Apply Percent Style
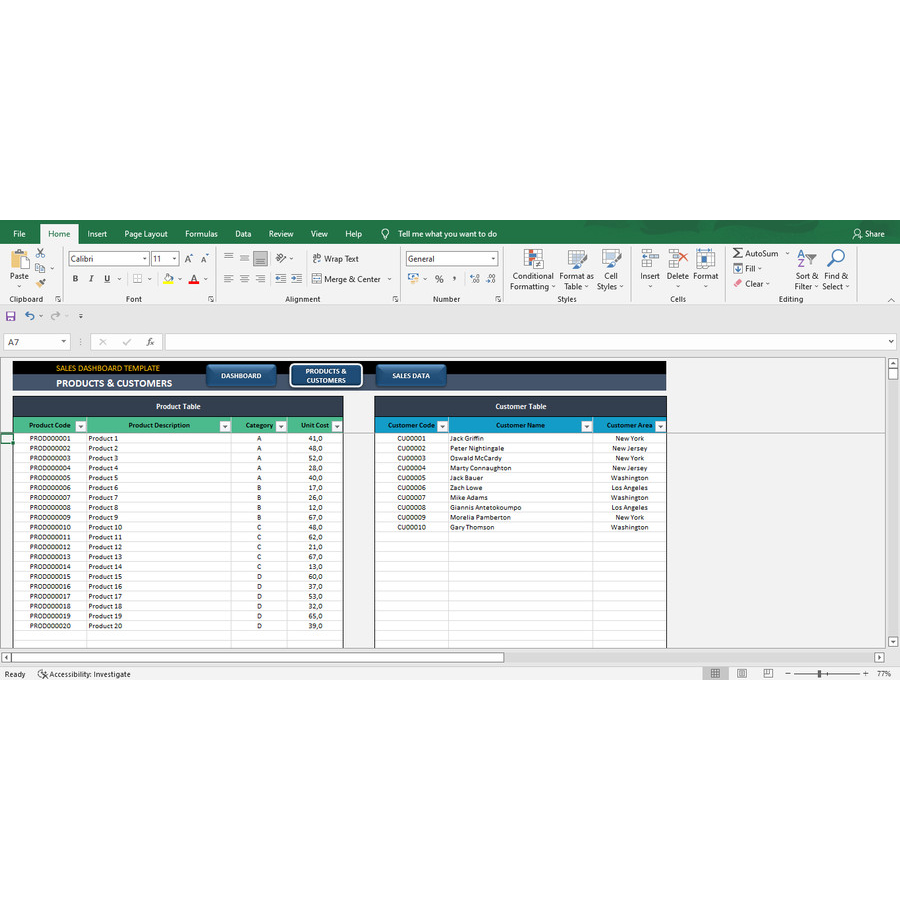Viewport: 900px width, 900px height. (439, 279)
